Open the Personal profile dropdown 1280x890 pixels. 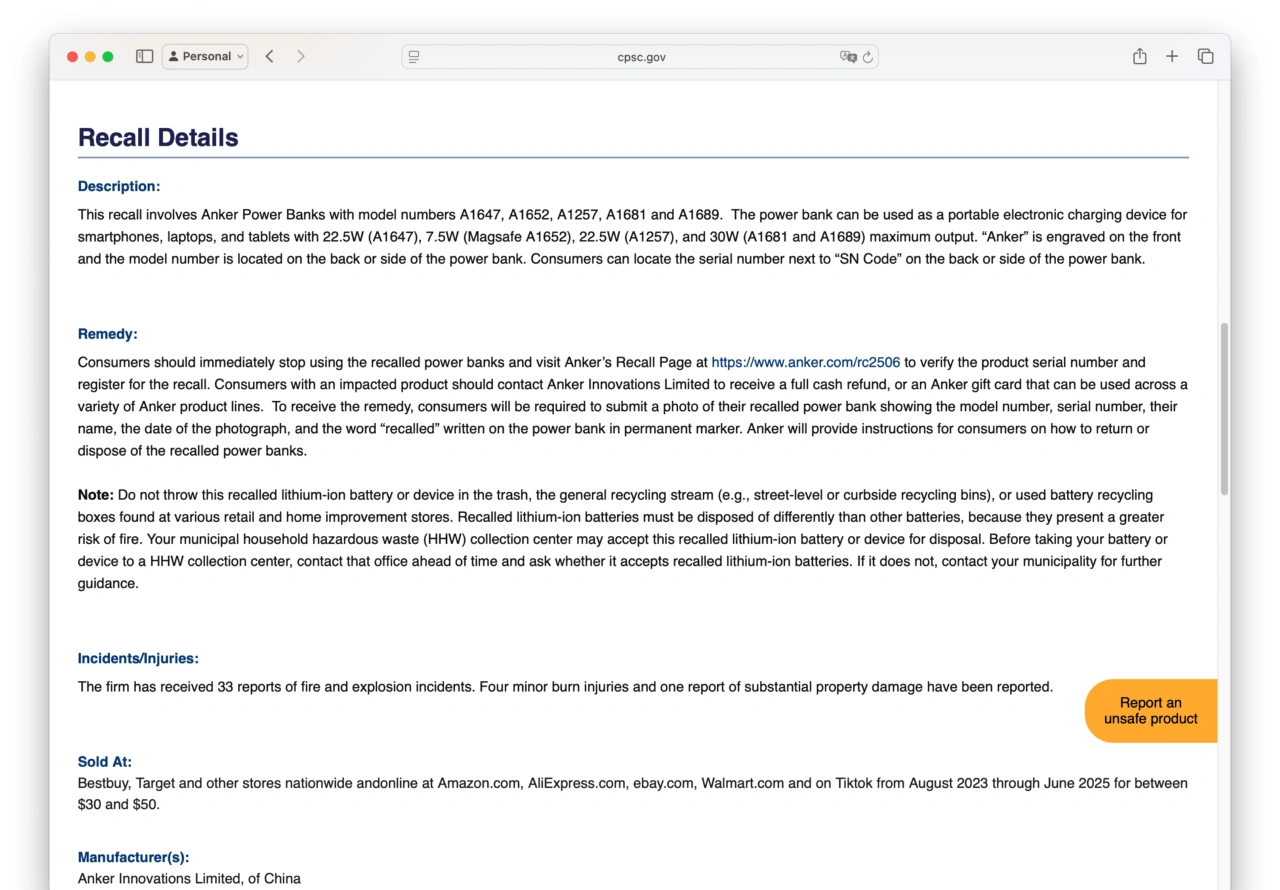click(x=205, y=57)
